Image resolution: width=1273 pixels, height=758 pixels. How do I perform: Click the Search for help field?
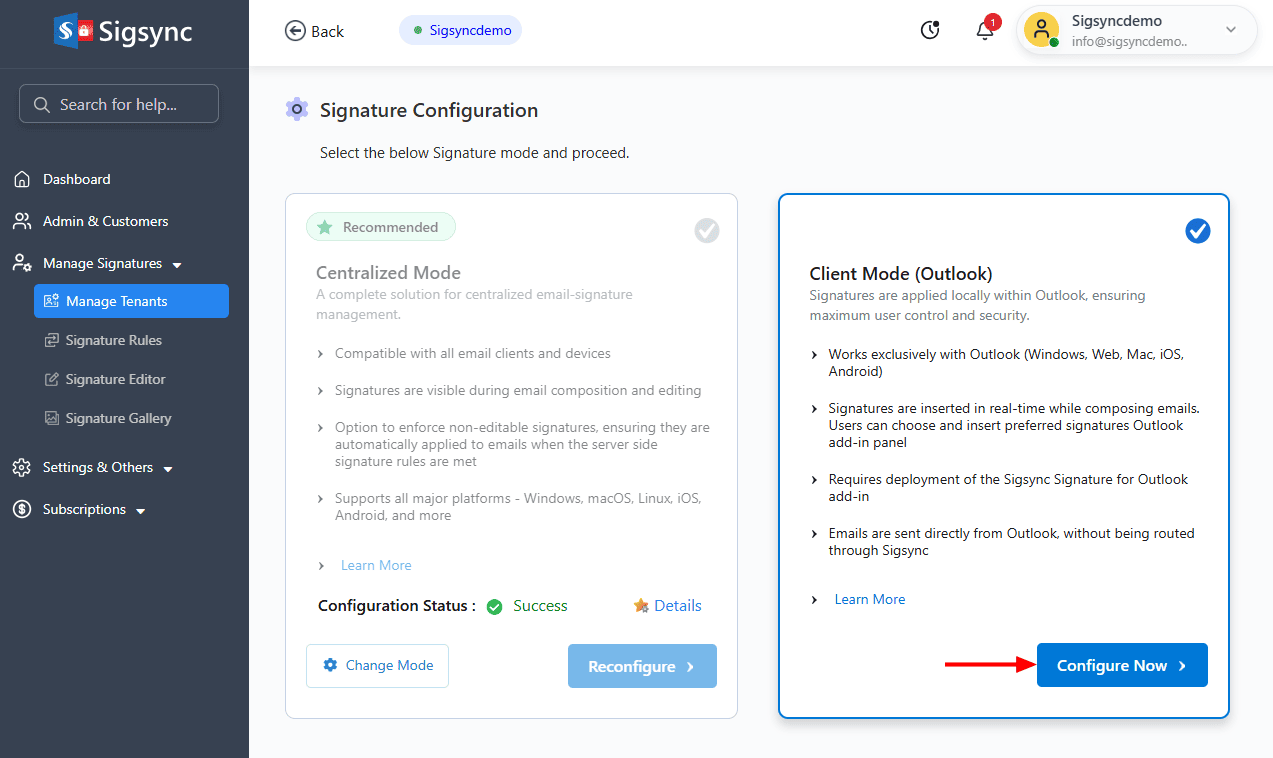pyautogui.click(x=119, y=104)
